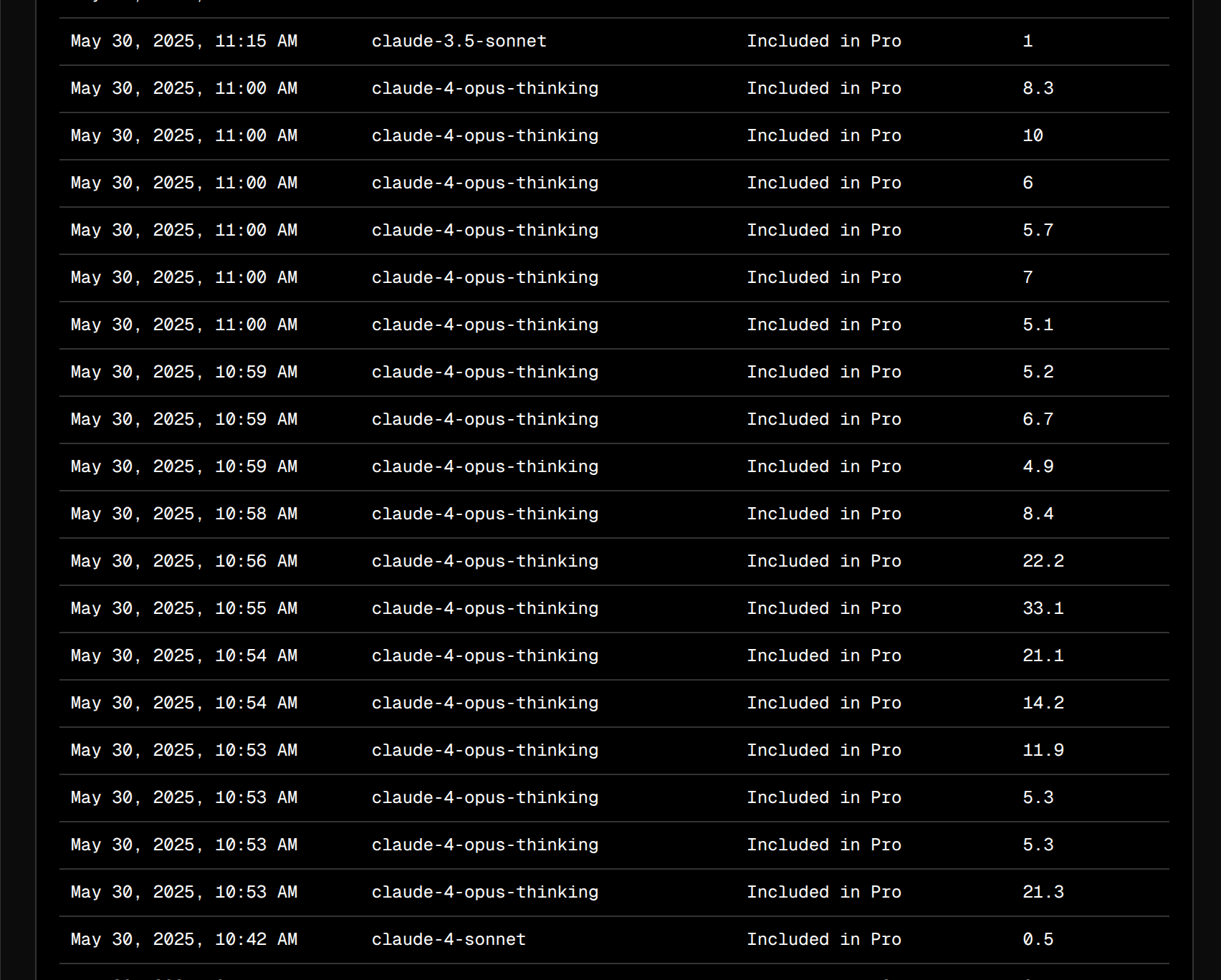The height and width of the screenshot is (980, 1221).
Task: Click claude-4-opus-thinking in the 21.3 row
Action: (484, 893)
